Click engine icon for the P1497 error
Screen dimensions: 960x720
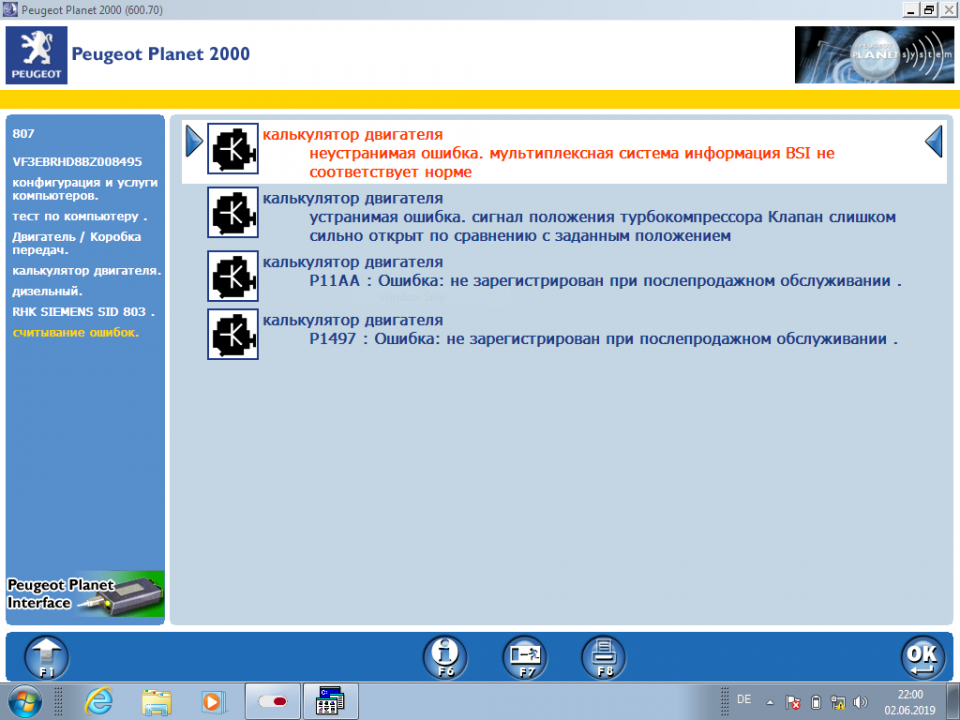232,334
